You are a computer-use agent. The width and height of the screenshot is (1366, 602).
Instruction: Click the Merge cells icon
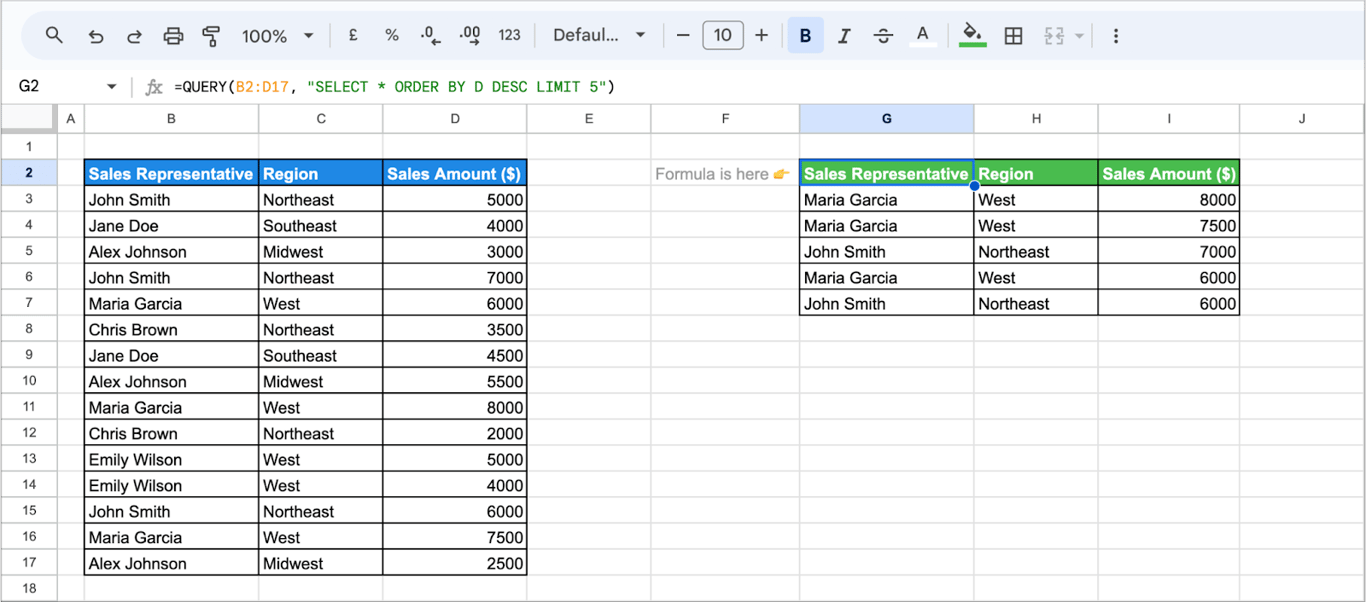(x=1054, y=36)
